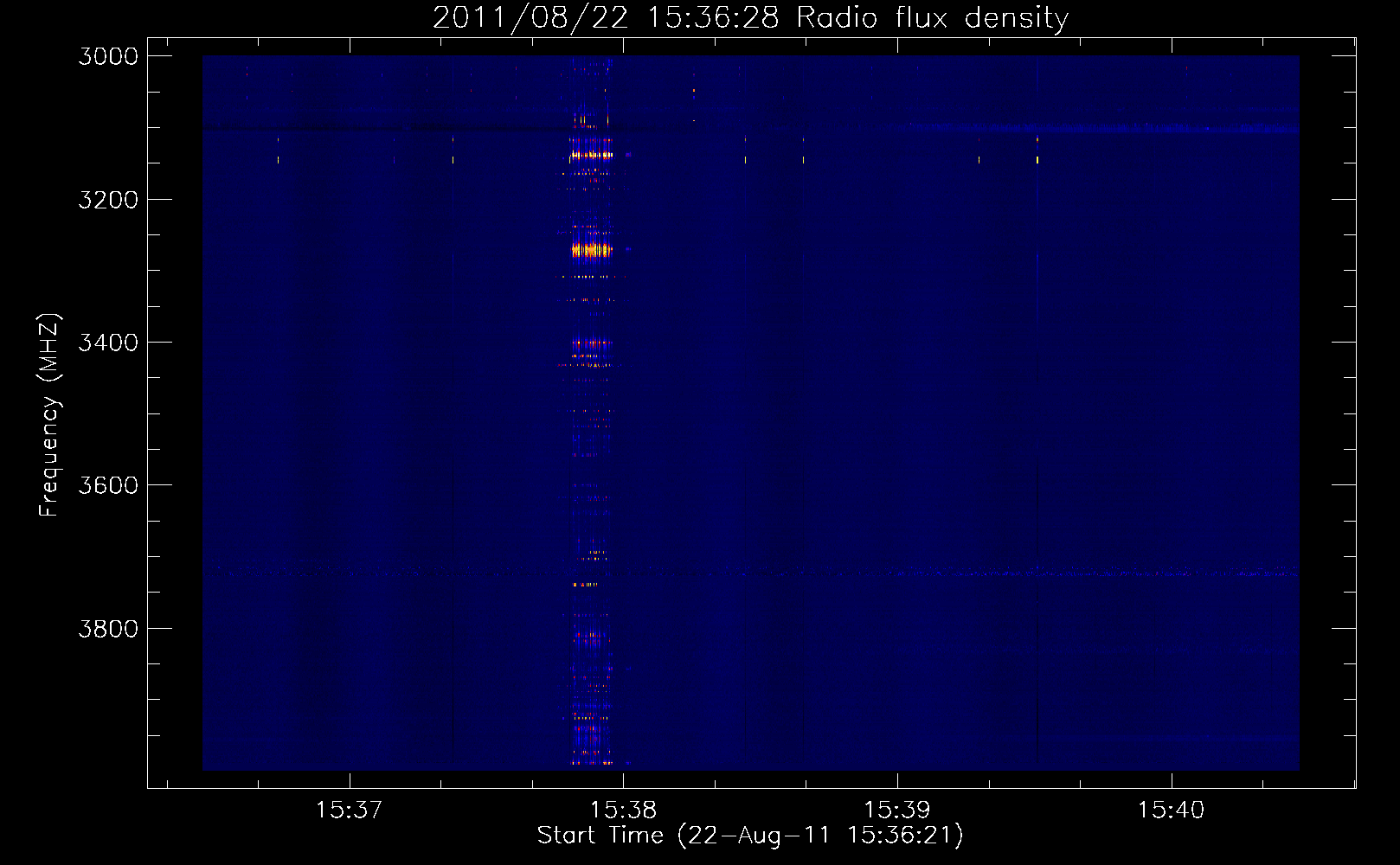Image resolution: width=1400 pixels, height=865 pixels.
Task: Click the 15:39 time tick label
Action: click(897, 810)
